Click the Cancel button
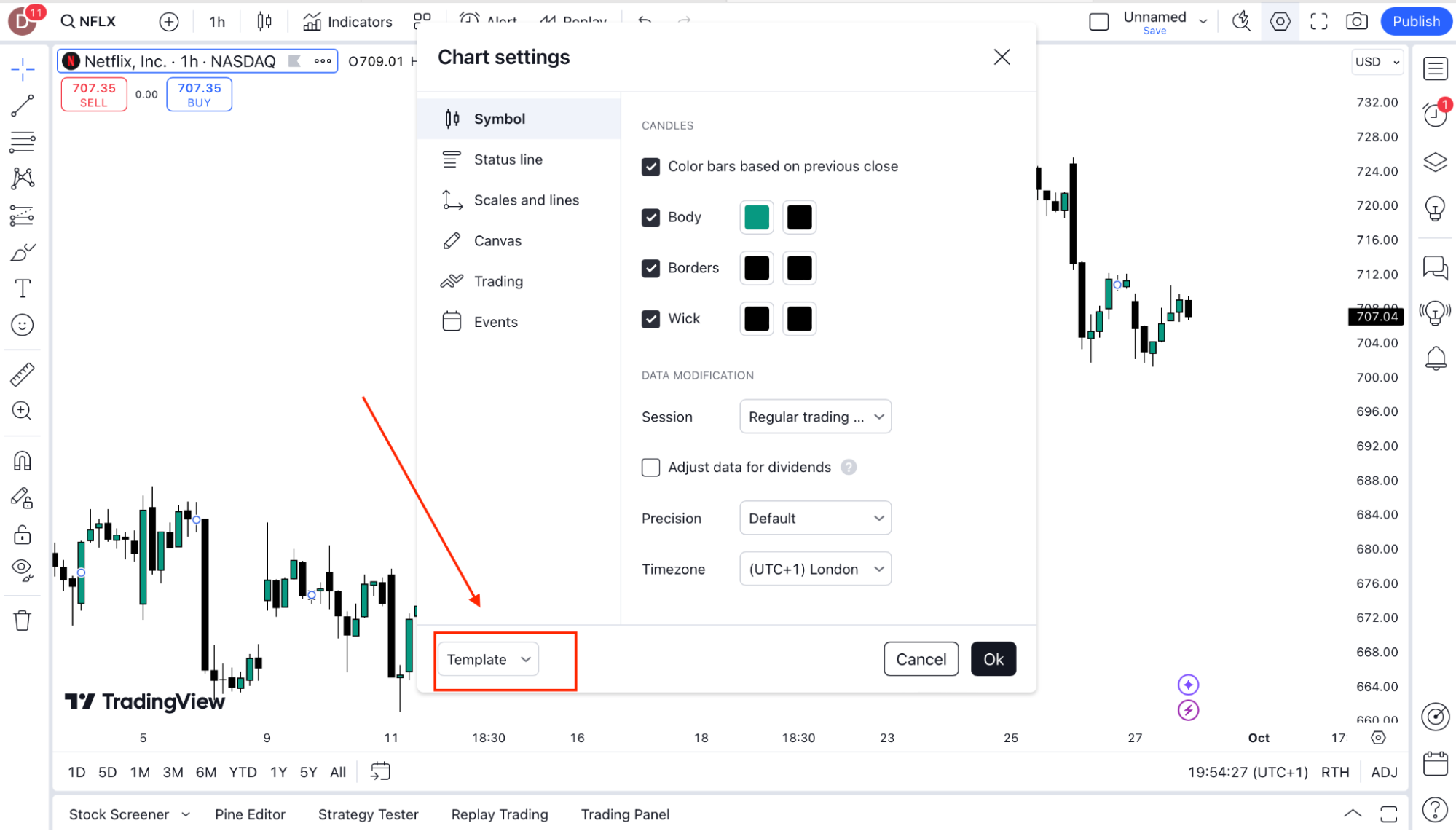Viewport: 1456px width, 831px height. pos(921,659)
